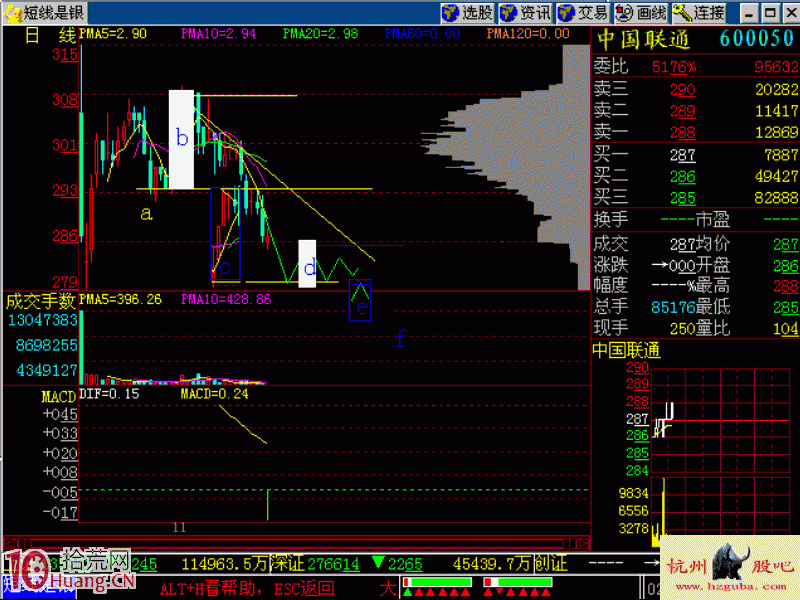
Task: Select the PMA20=2.98 indicator label
Action: pyautogui.click(x=320, y=34)
